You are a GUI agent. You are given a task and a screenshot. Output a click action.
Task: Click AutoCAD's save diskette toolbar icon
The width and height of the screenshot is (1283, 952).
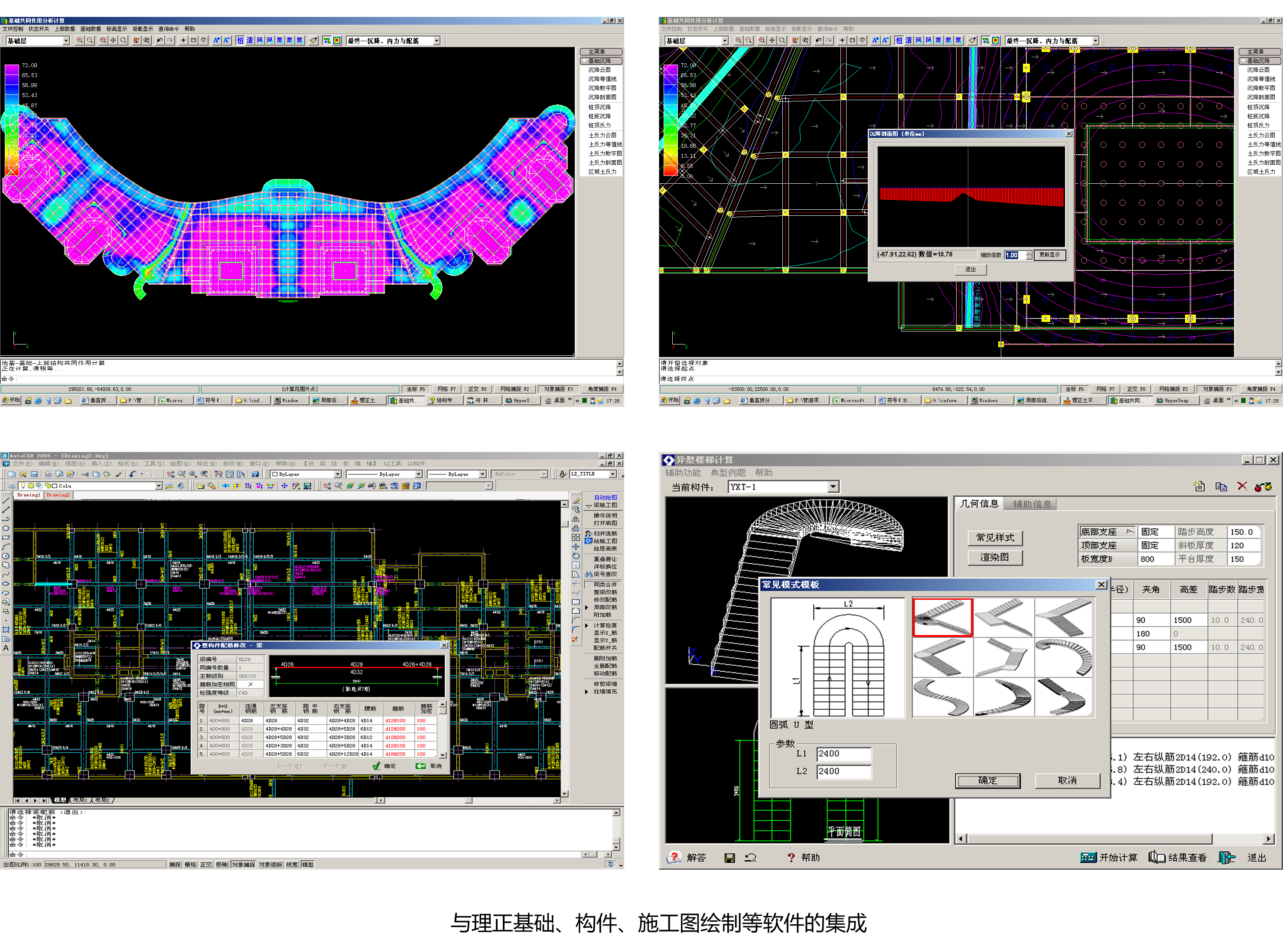point(34,474)
